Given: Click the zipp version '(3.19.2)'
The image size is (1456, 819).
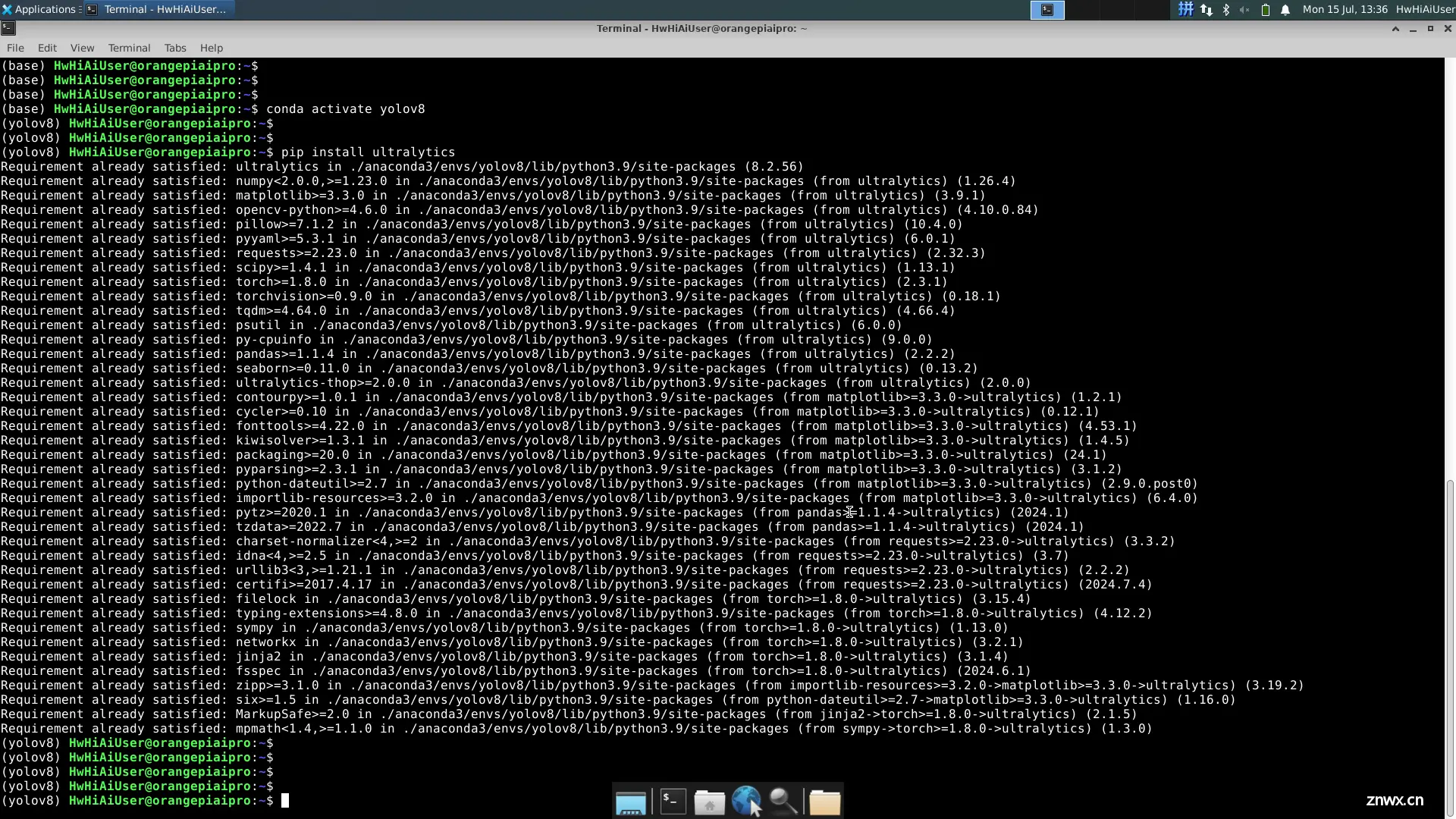Looking at the screenshot, I should [1274, 686].
